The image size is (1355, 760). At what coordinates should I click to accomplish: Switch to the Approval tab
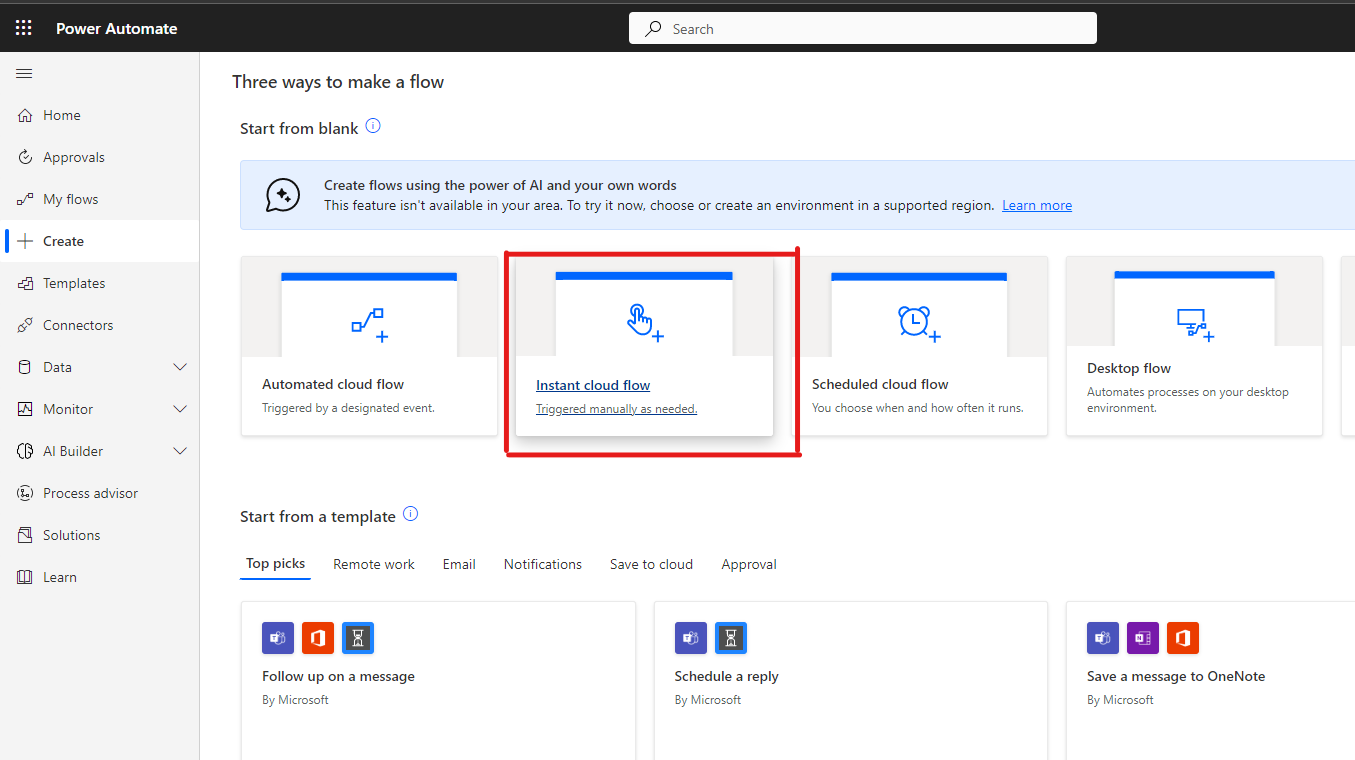[x=749, y=564]
